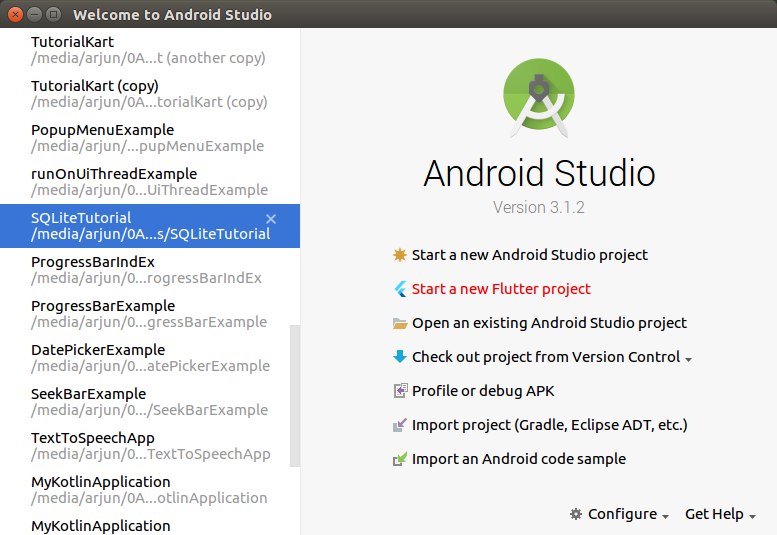The height and width of the screenshot is (535, 777).
Task: Click the blue download arrow icon
Action: (x=399, y=357)
